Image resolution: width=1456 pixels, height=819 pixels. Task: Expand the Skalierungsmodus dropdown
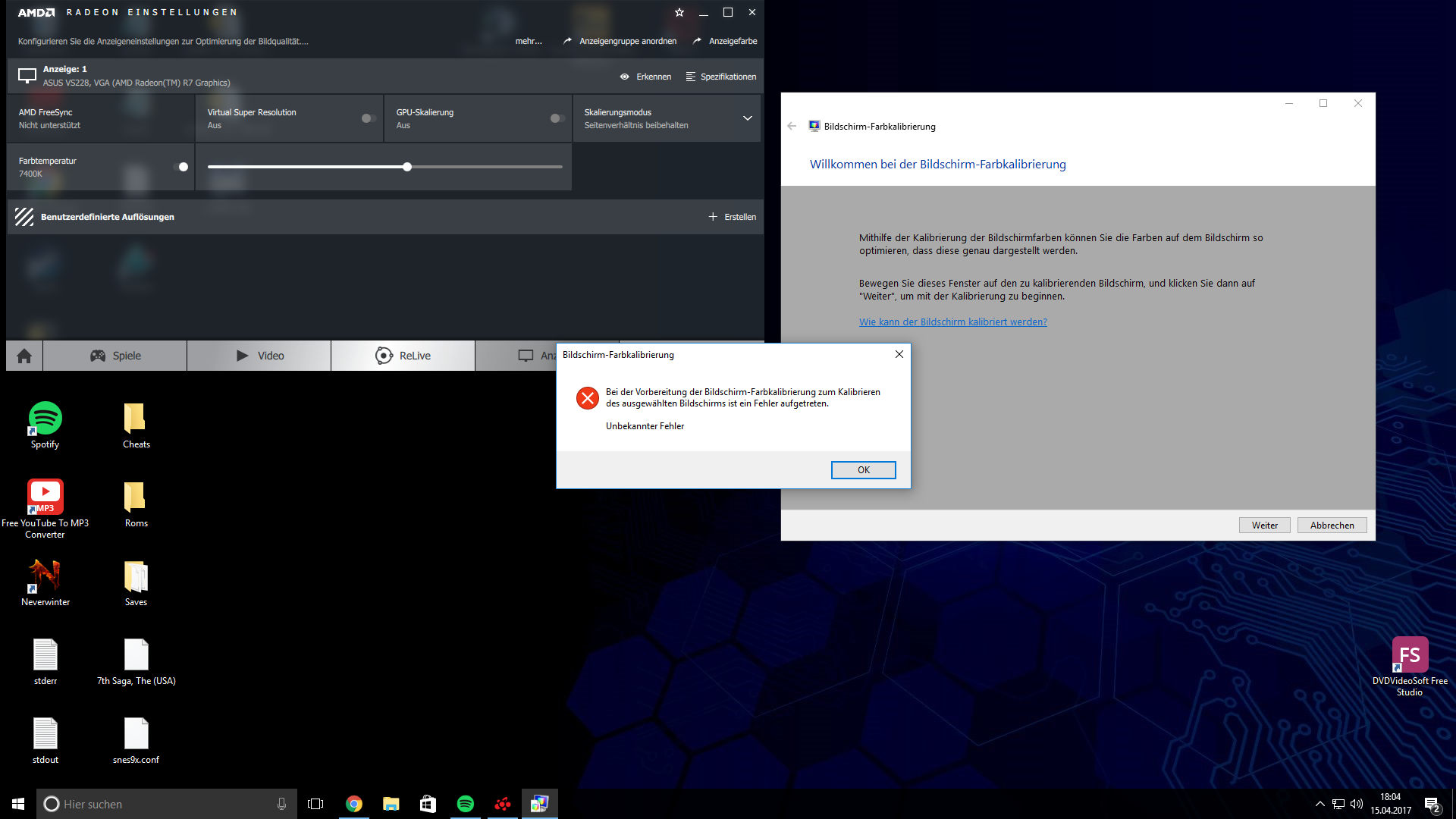point(747,118)
